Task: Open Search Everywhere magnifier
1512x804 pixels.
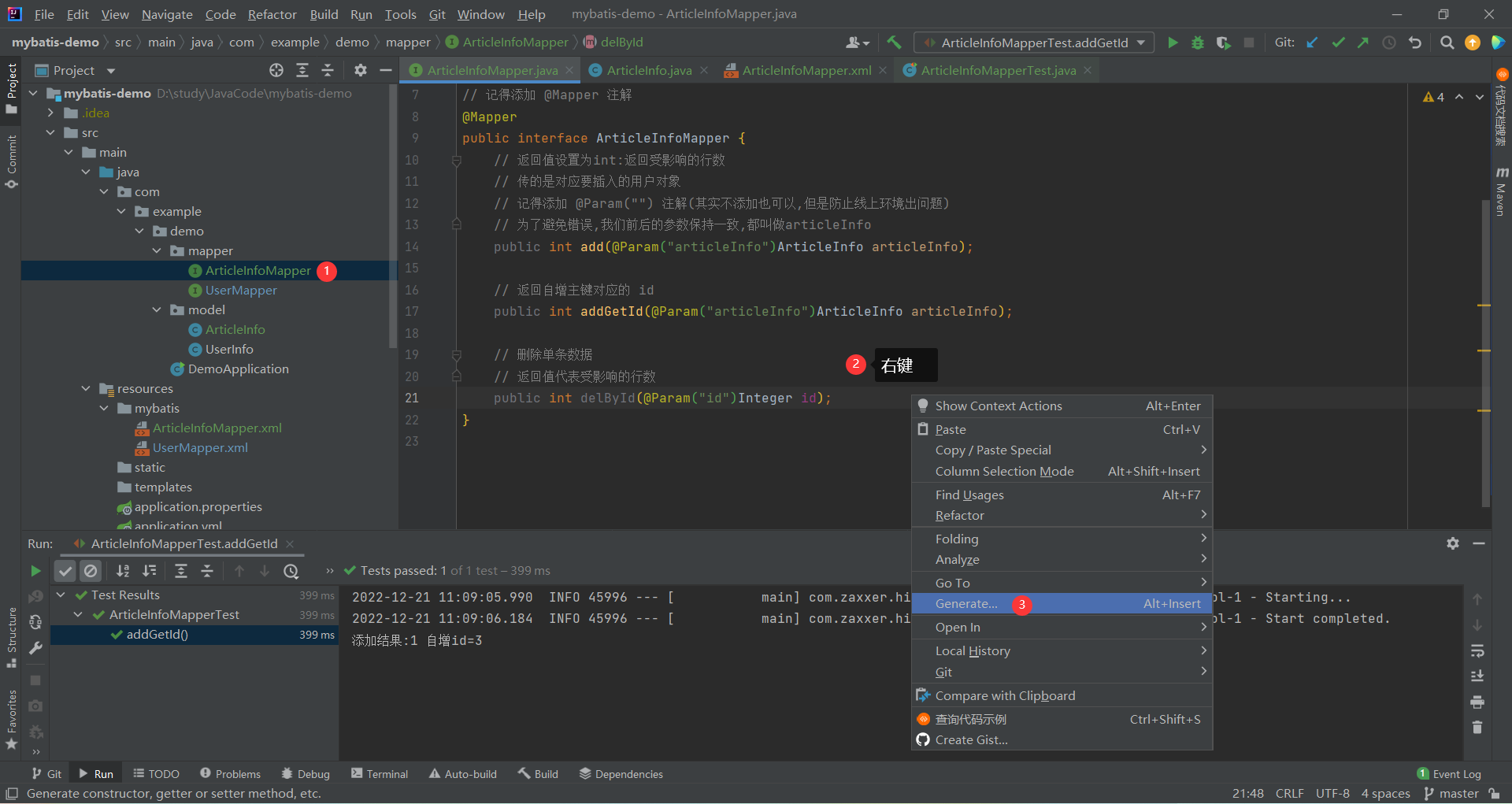Action: [1447, 43]
